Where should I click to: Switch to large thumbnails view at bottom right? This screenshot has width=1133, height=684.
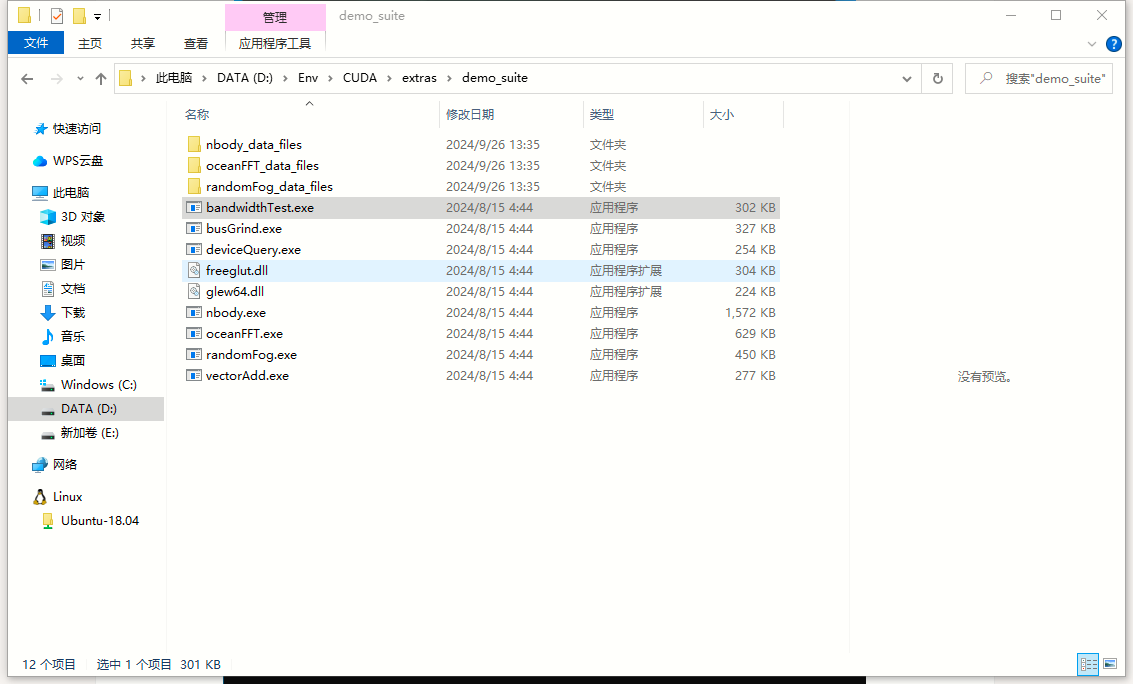coord(1110,664)
